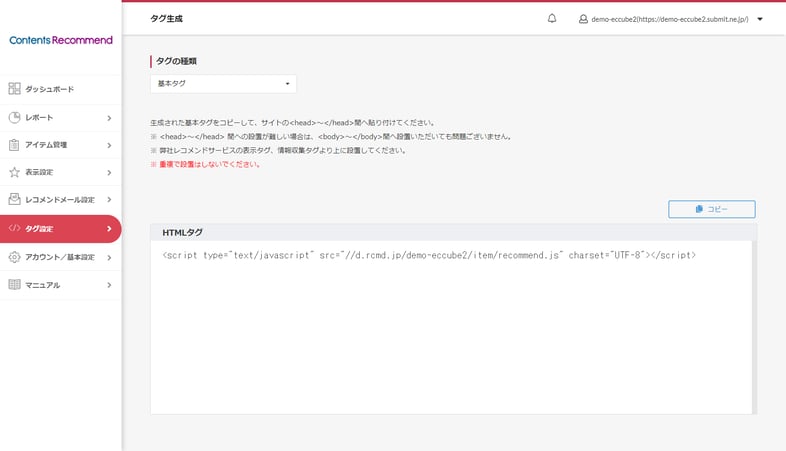Image resolution: width=786 pixels, height=451 pixels.
Task: Click the user account avatar icon
Action: click(x=583, y=19)
